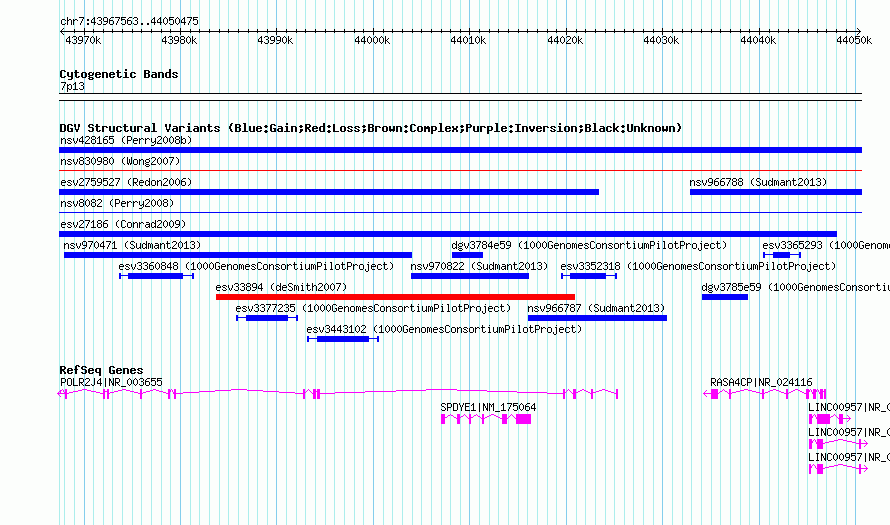
Task: Select the 7p13 cytogenetic band label
Action: pos(72,86)
